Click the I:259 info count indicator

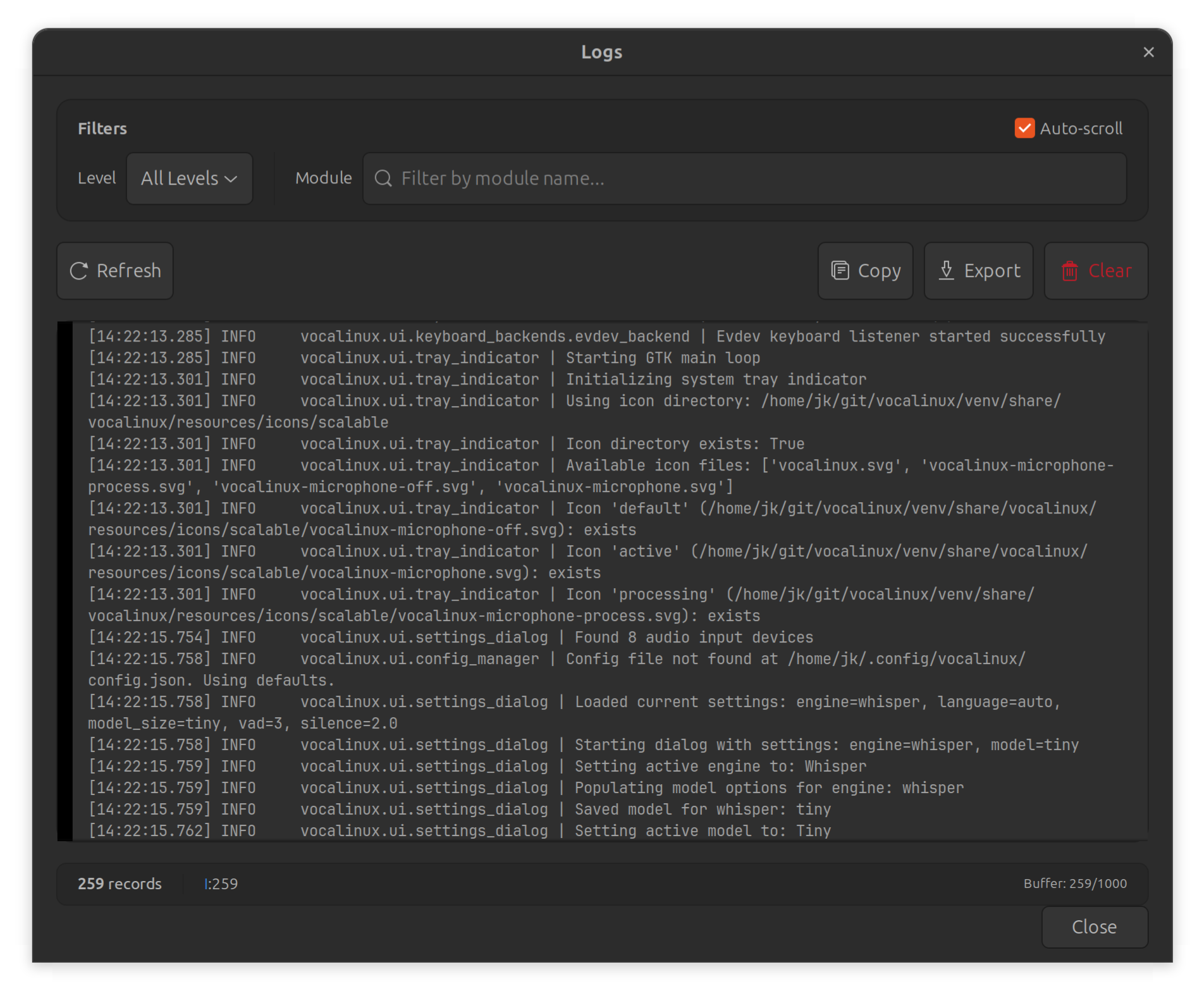221,884
